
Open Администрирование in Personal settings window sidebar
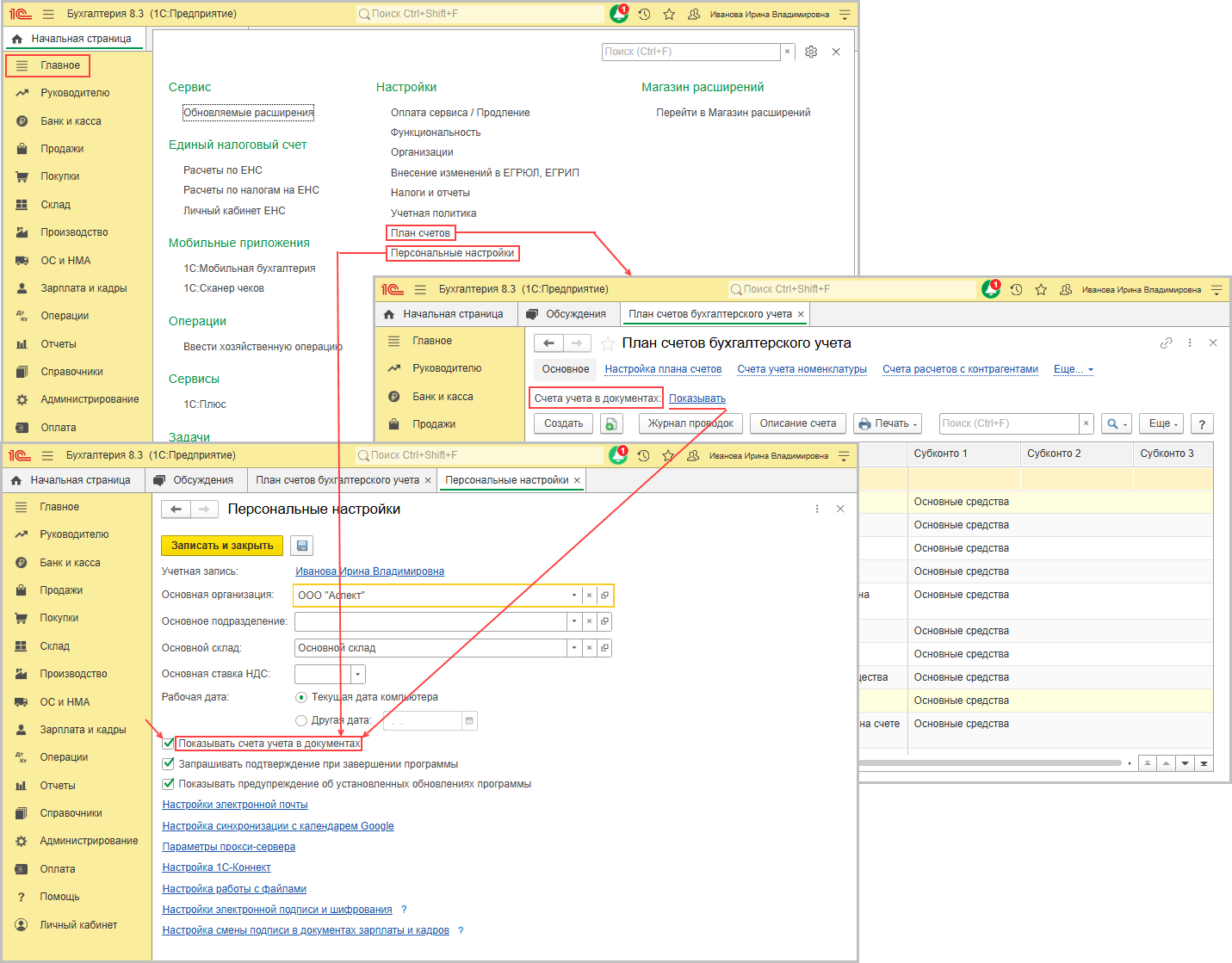(x=89, y=841)
